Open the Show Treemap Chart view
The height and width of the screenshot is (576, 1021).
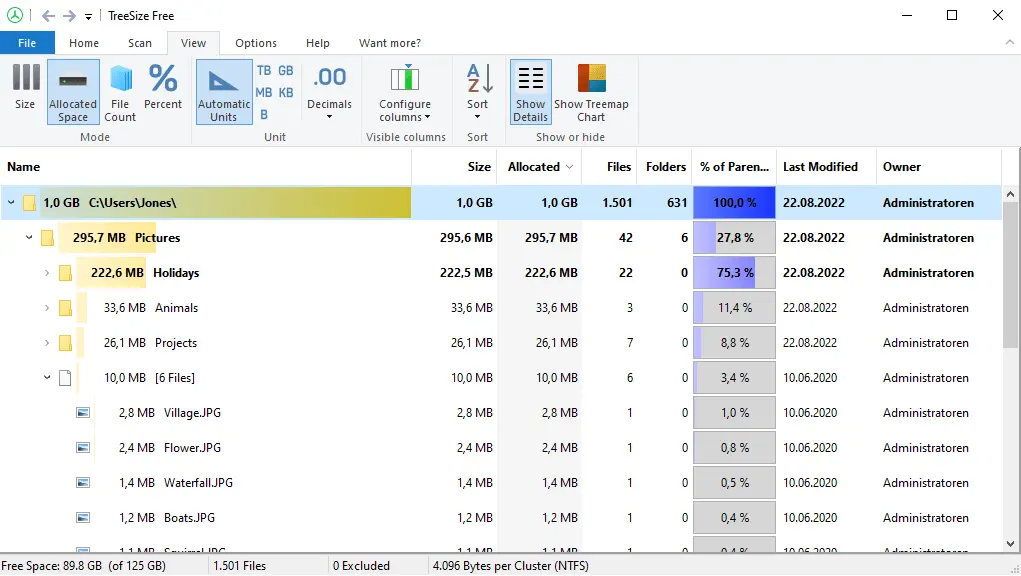tap(592, 91)
